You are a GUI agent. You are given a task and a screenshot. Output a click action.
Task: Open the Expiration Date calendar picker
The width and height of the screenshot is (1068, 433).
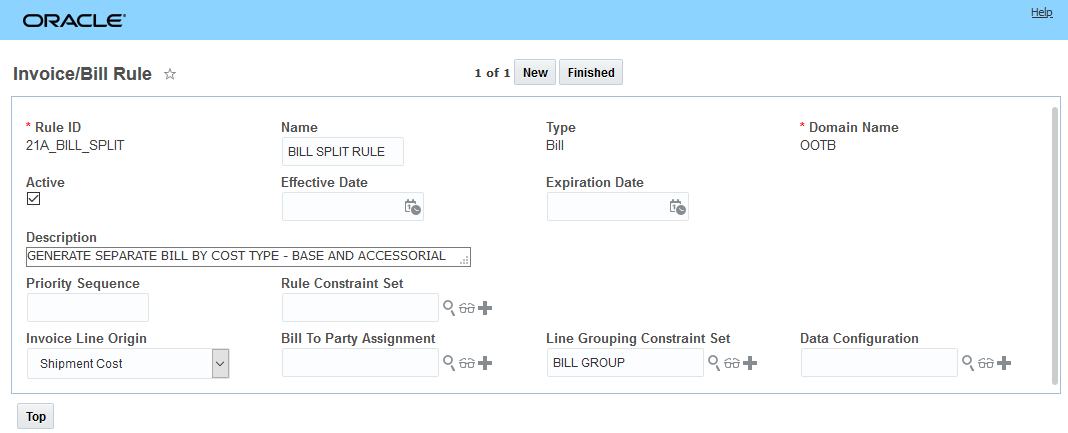coord(677,207)
